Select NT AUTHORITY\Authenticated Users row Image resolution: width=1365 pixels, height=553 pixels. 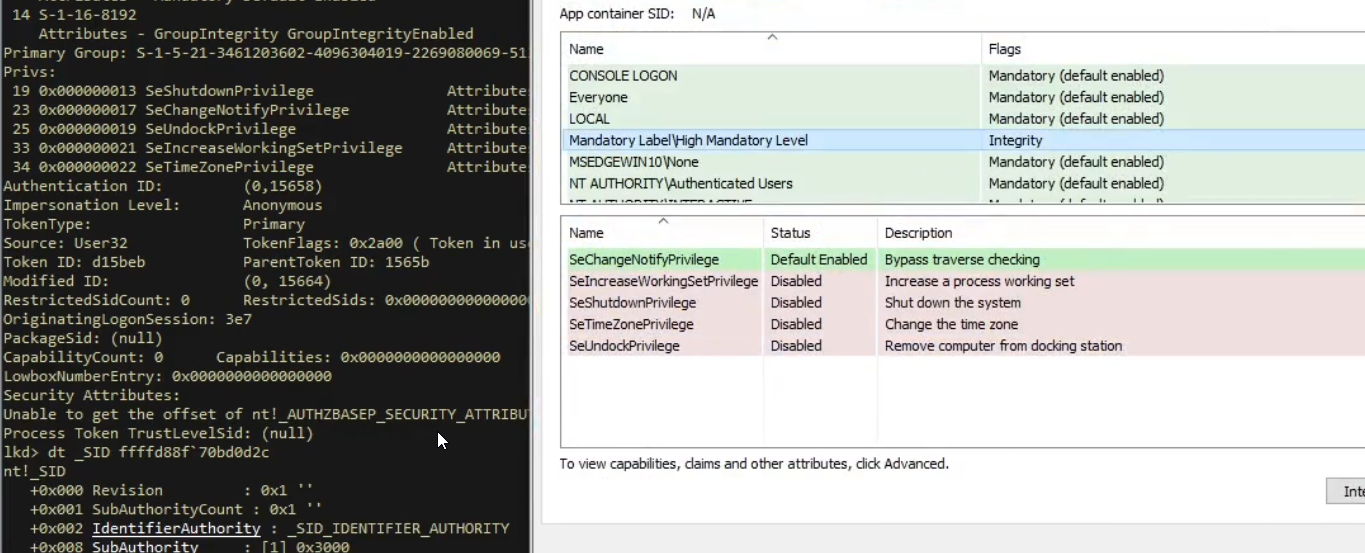tap(963, 184)
